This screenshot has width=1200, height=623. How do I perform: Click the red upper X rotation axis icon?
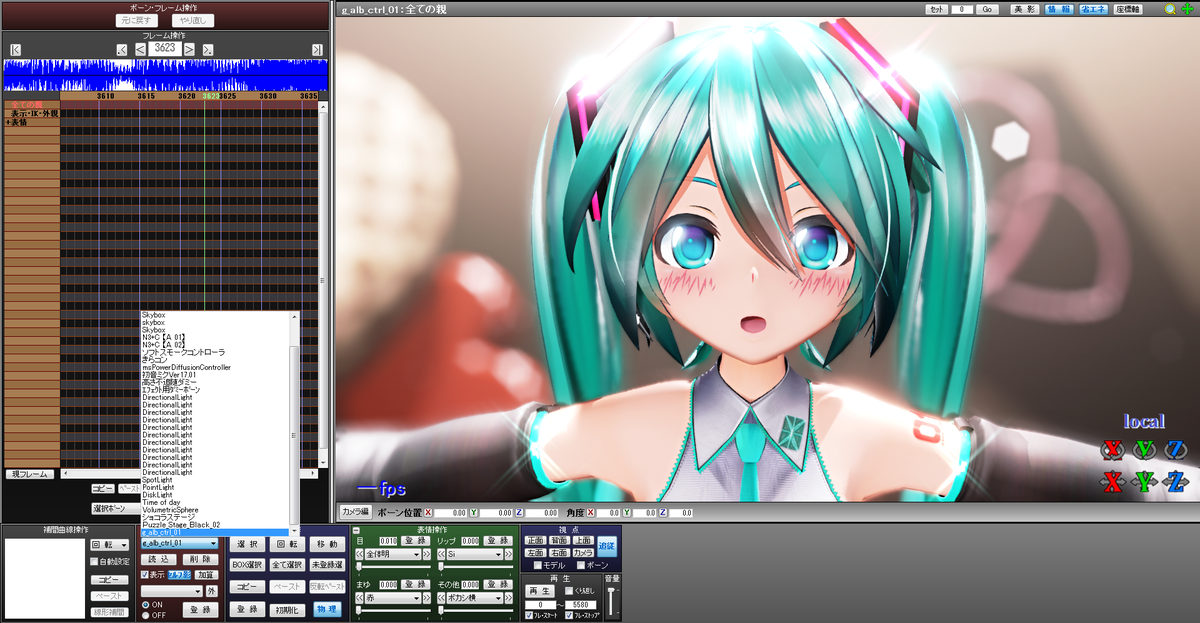1112,448
